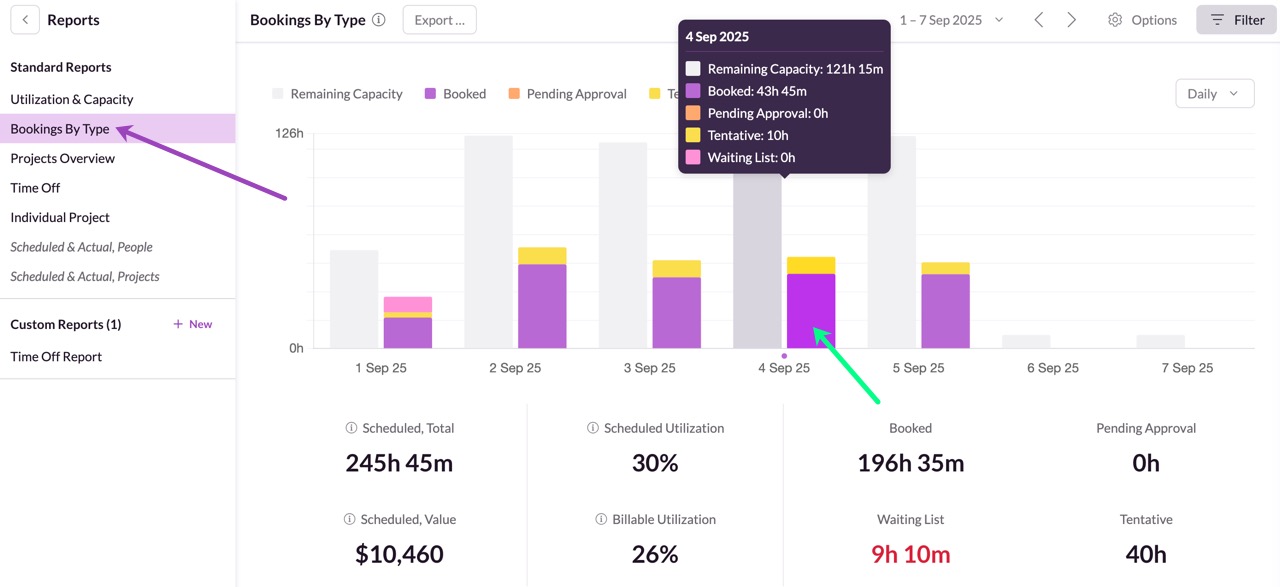Toggle Booked legend series
The height and width of the screenshot is (587, 1280).
coord(455,94)
